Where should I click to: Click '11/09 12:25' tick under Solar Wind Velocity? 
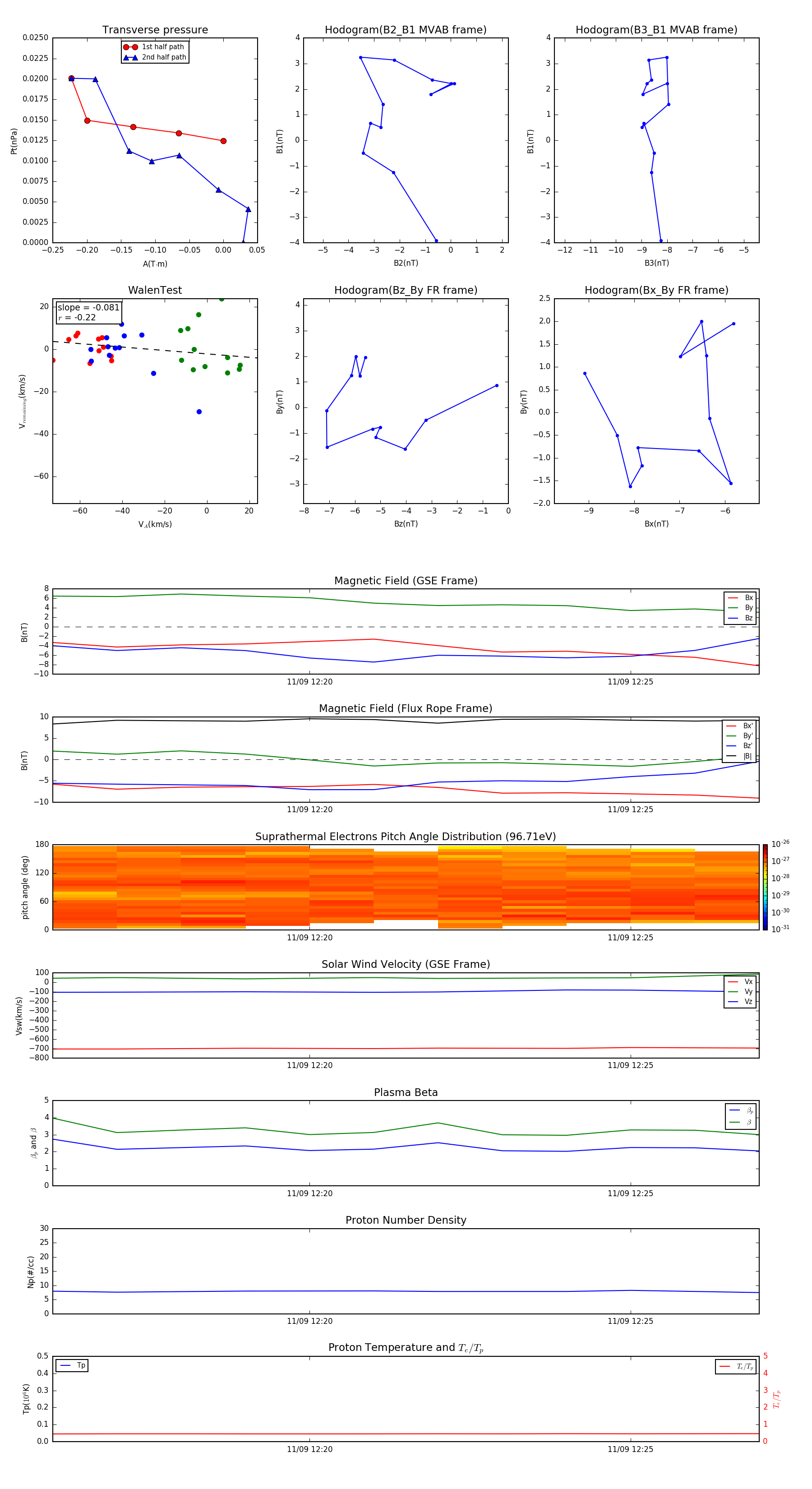(630, 1065)
